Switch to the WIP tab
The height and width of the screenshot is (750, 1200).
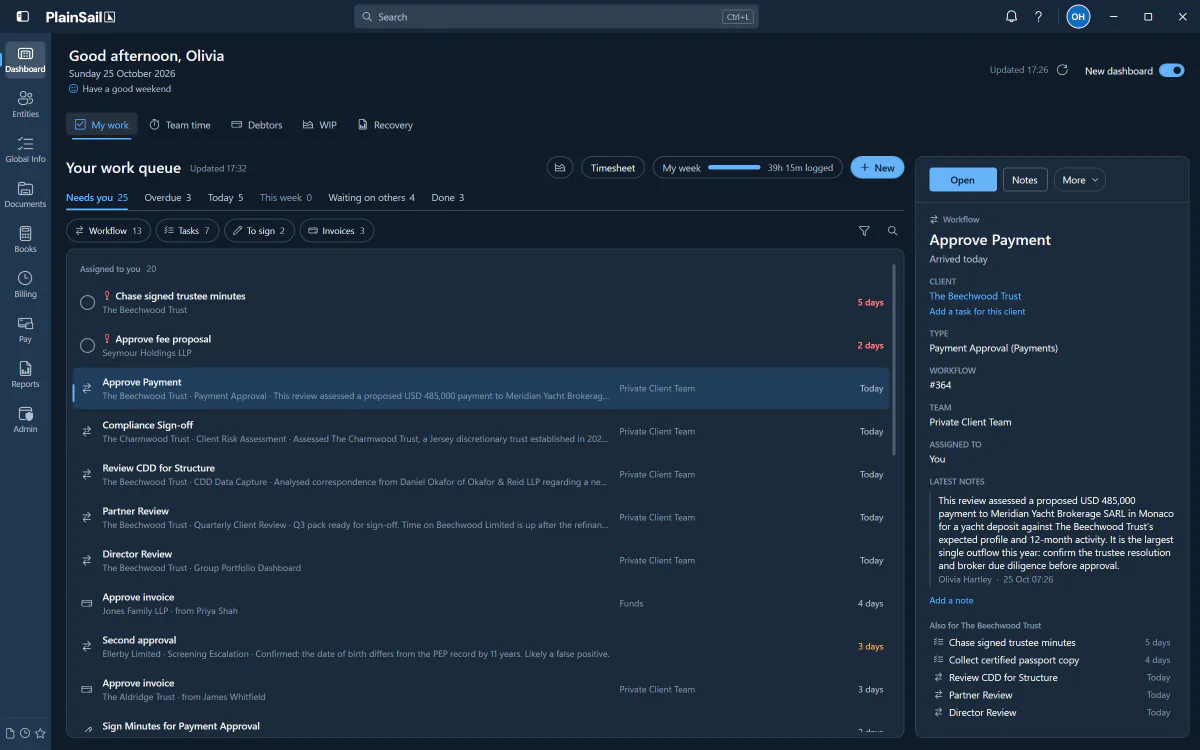(x=320, y=125)
